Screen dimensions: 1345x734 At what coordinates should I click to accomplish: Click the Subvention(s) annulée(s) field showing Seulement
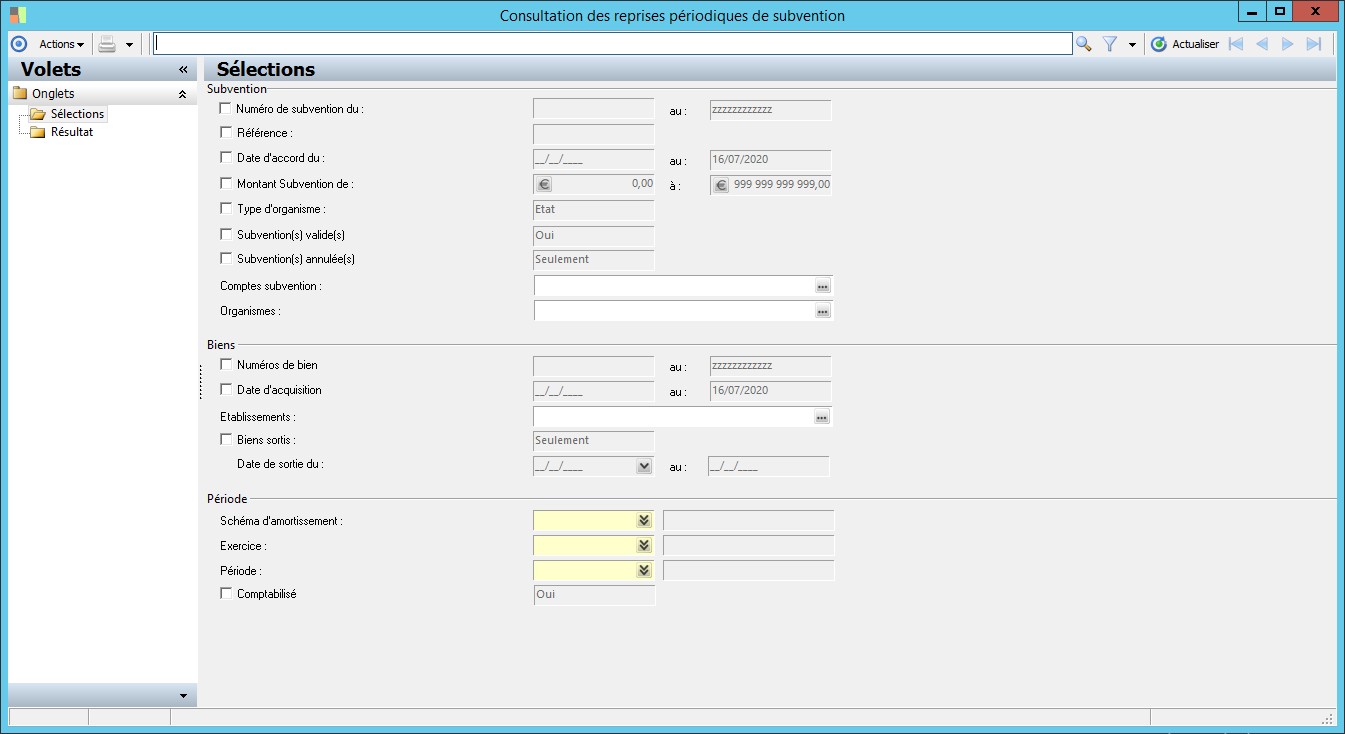click(594, 260)
